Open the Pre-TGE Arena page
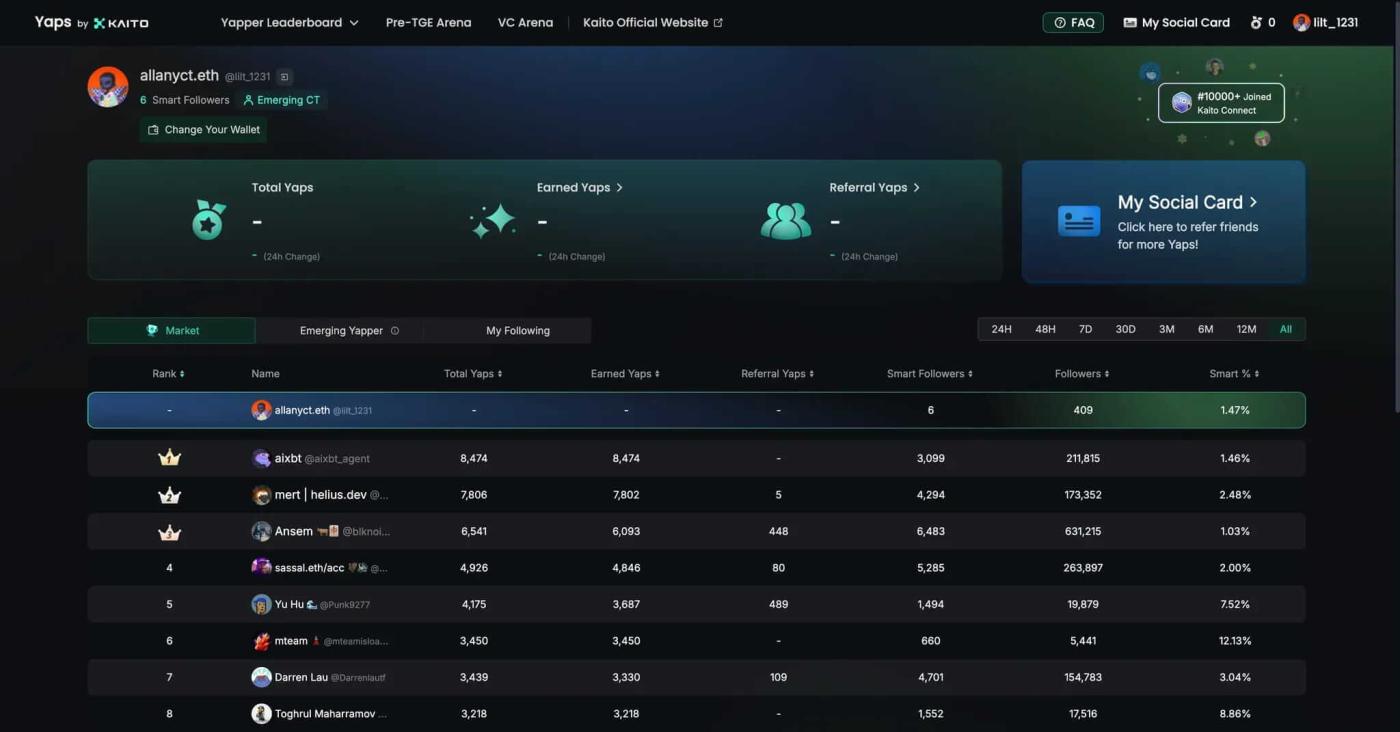Viewport: 1400px width, 732px height. (428, 22)
